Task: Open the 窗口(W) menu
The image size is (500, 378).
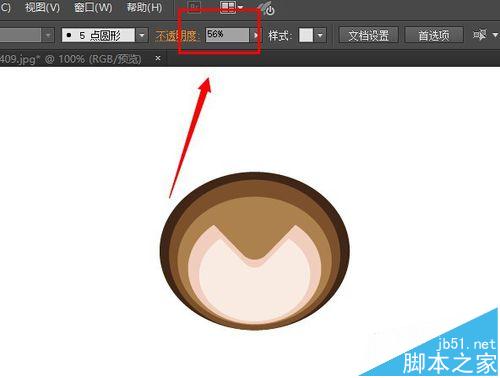Action: point(93,7)
